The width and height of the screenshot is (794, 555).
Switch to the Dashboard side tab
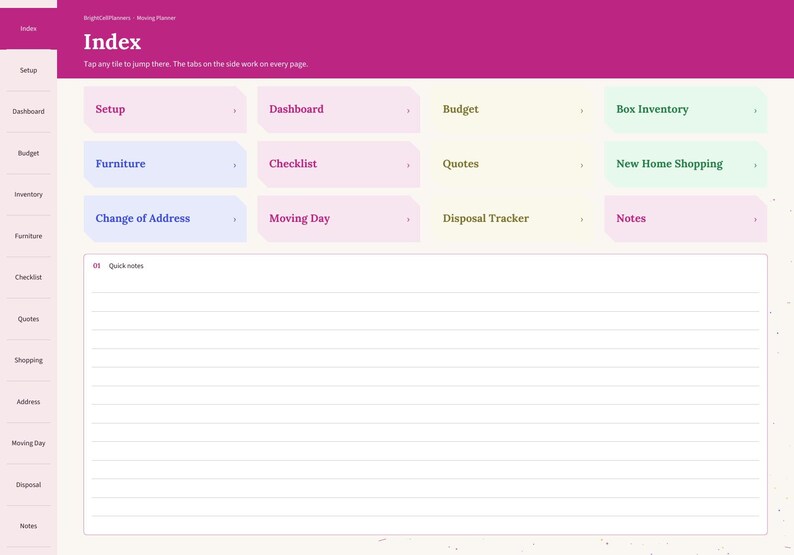[x=28, y=111]
